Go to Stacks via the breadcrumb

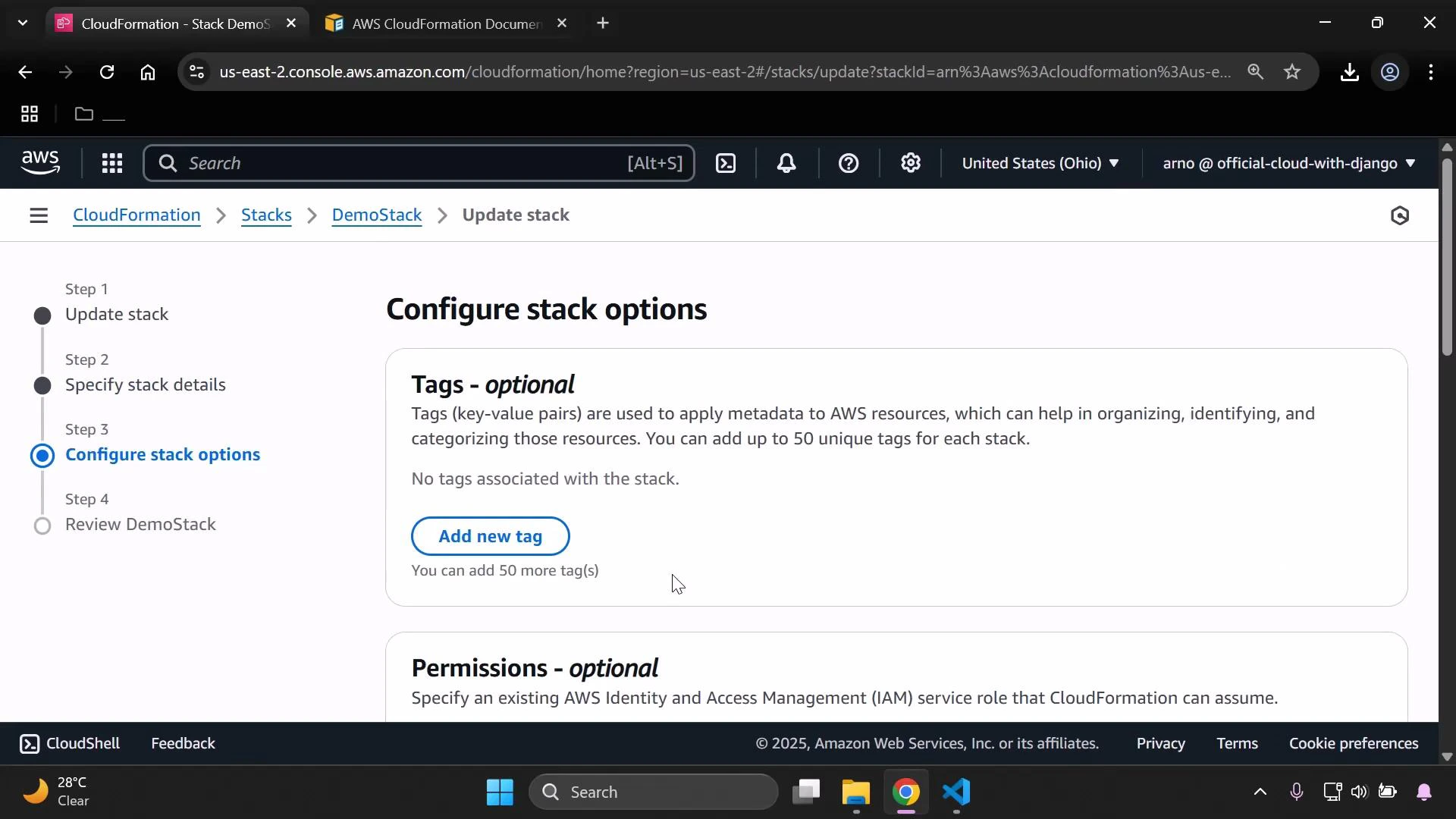(x=265, y=215)
